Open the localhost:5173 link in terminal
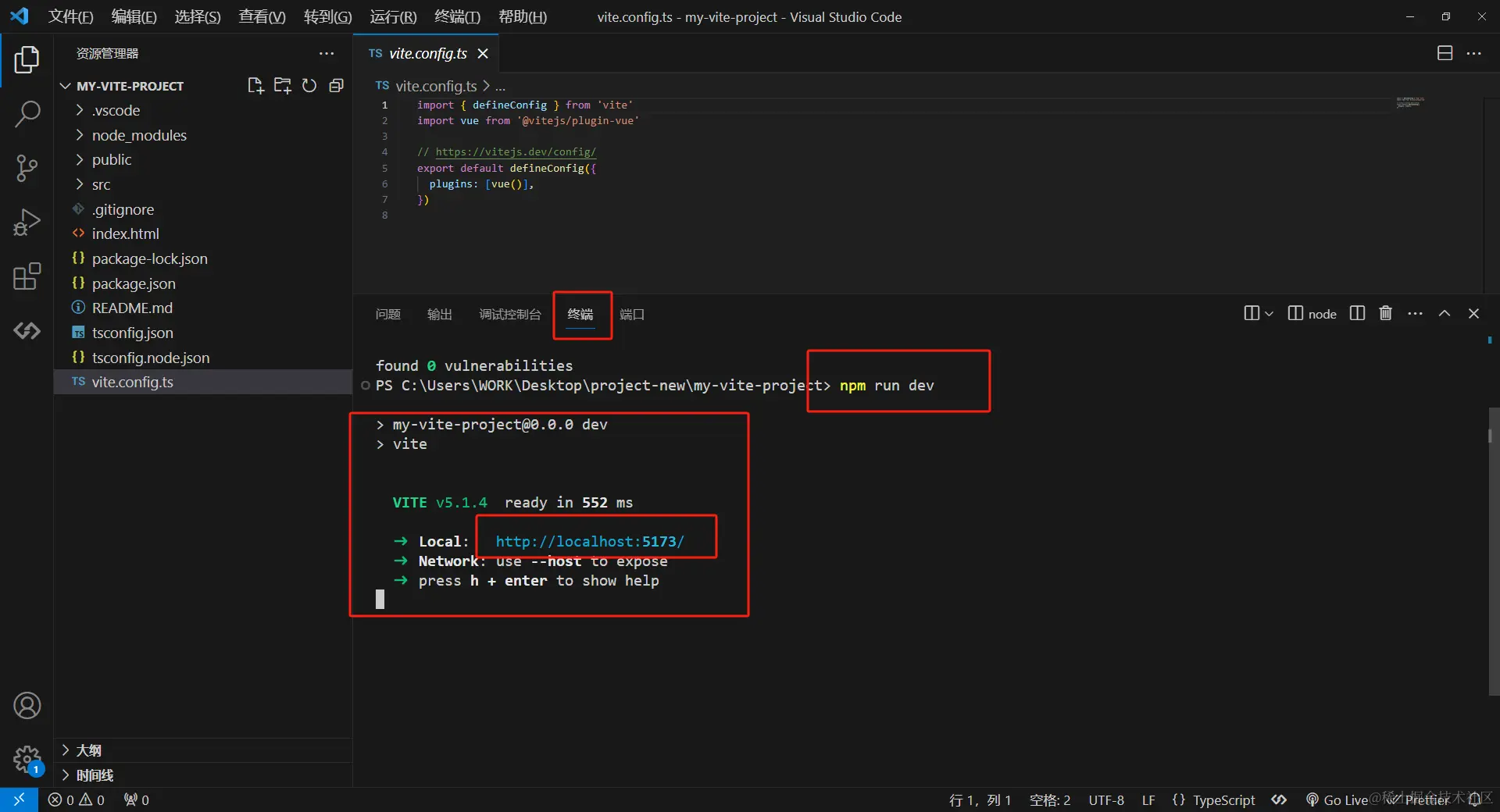Screen dimensions: 1500x812 (x=590, y=541)
